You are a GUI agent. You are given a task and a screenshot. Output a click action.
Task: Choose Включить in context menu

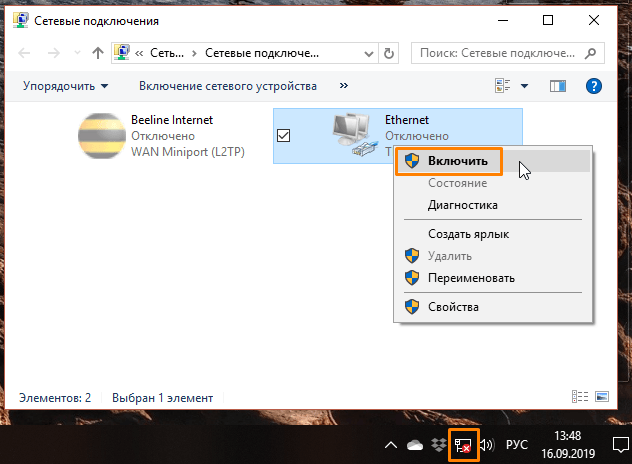tap(493, 161)
